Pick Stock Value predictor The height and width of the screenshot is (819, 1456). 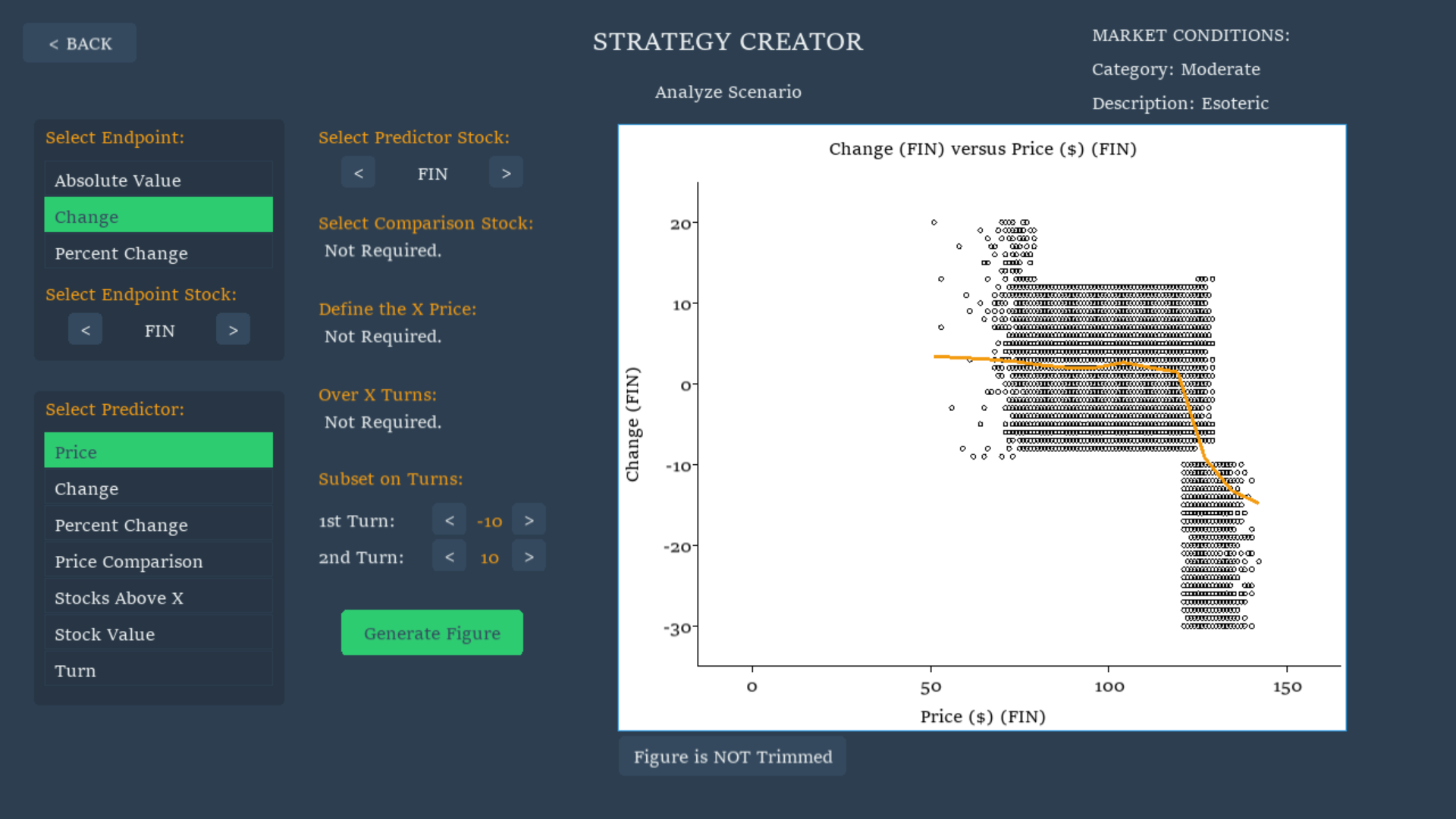tap(158, 633)
